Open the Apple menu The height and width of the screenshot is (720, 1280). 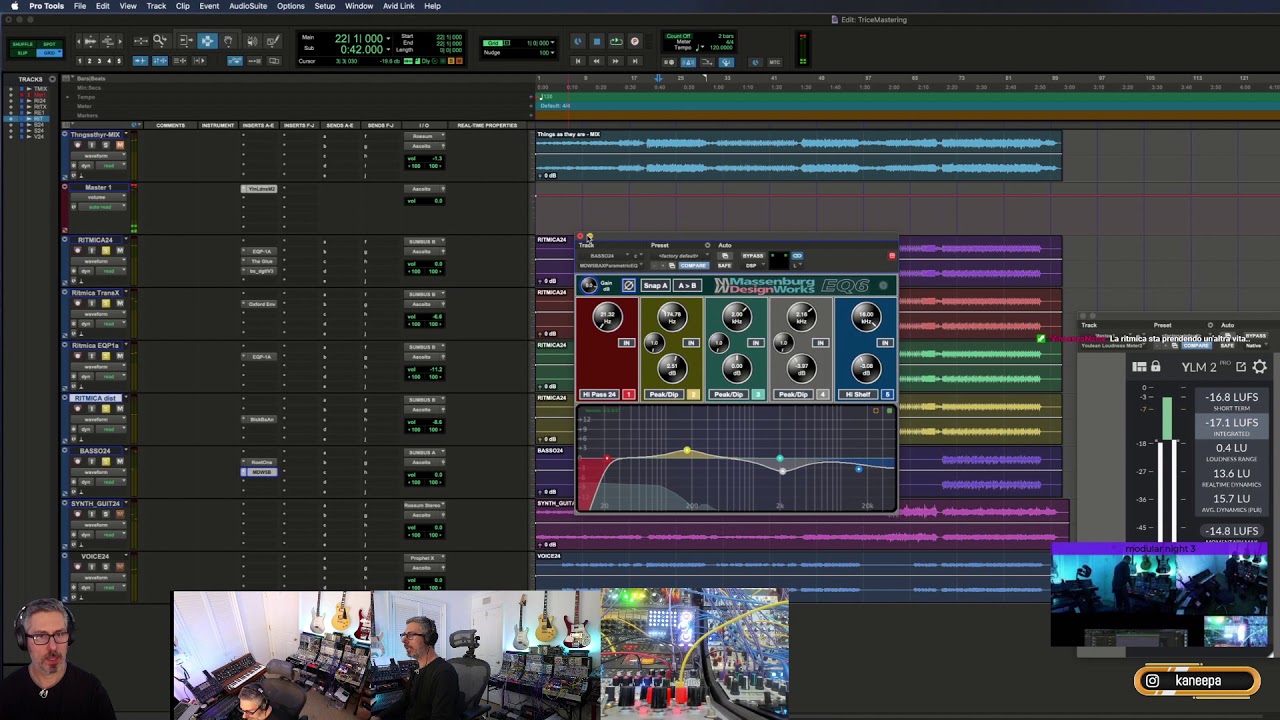tap(14, 6)
